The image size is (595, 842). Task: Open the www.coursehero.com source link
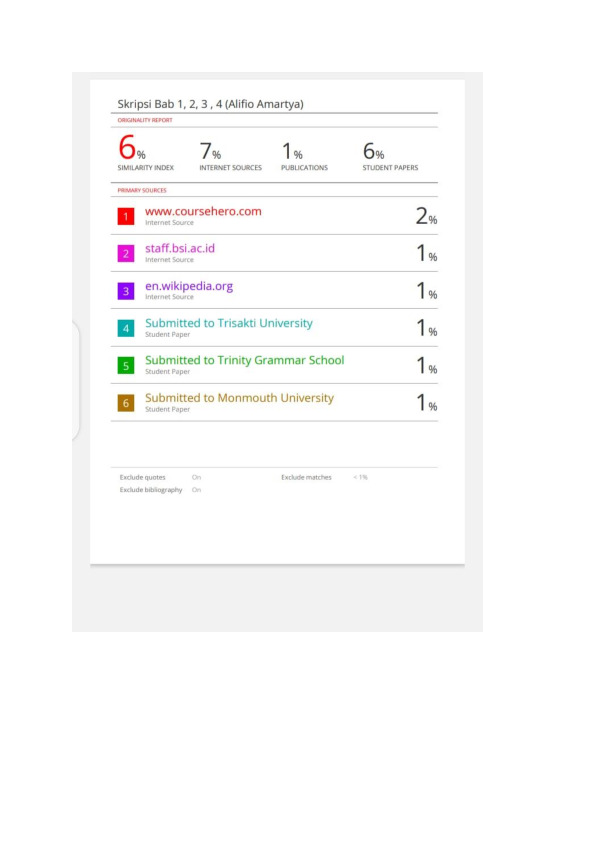(203, 212)
